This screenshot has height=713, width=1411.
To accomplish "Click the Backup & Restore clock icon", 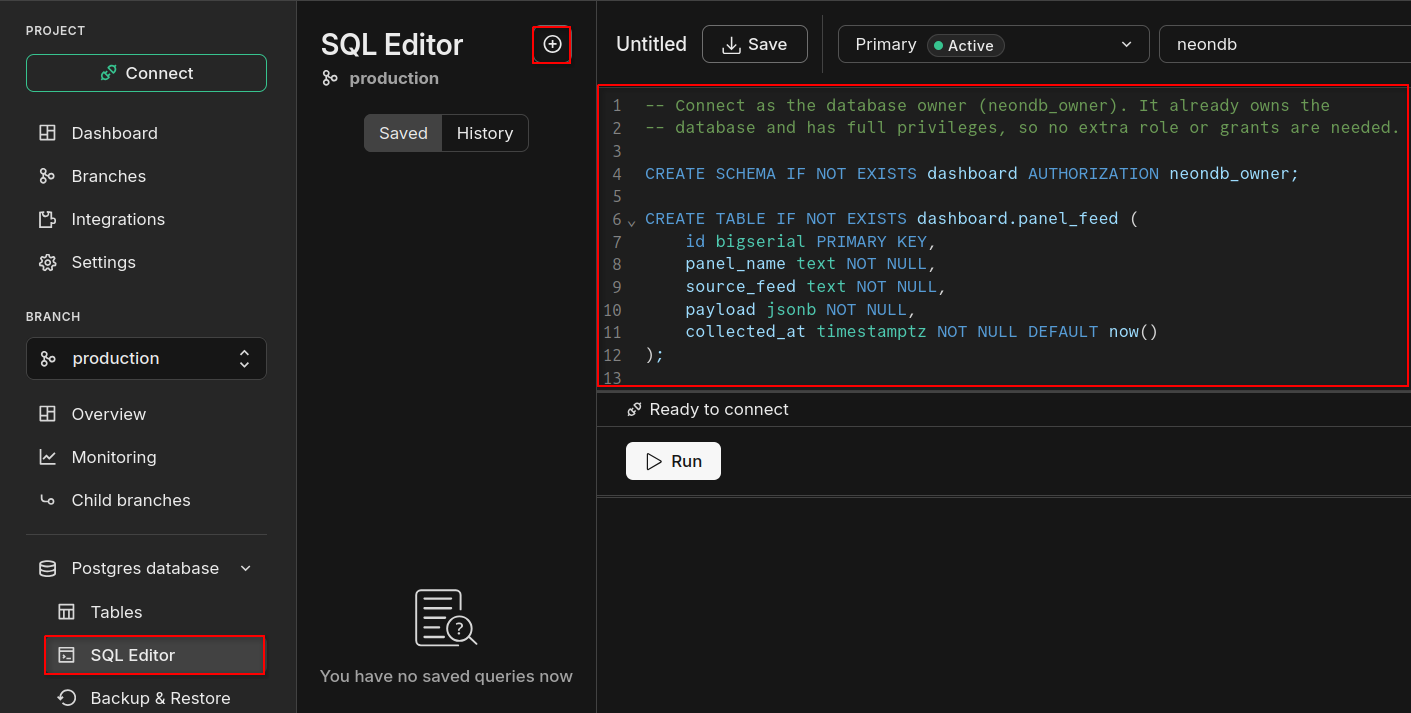I will pyautogui.click(x=67, y=698).
